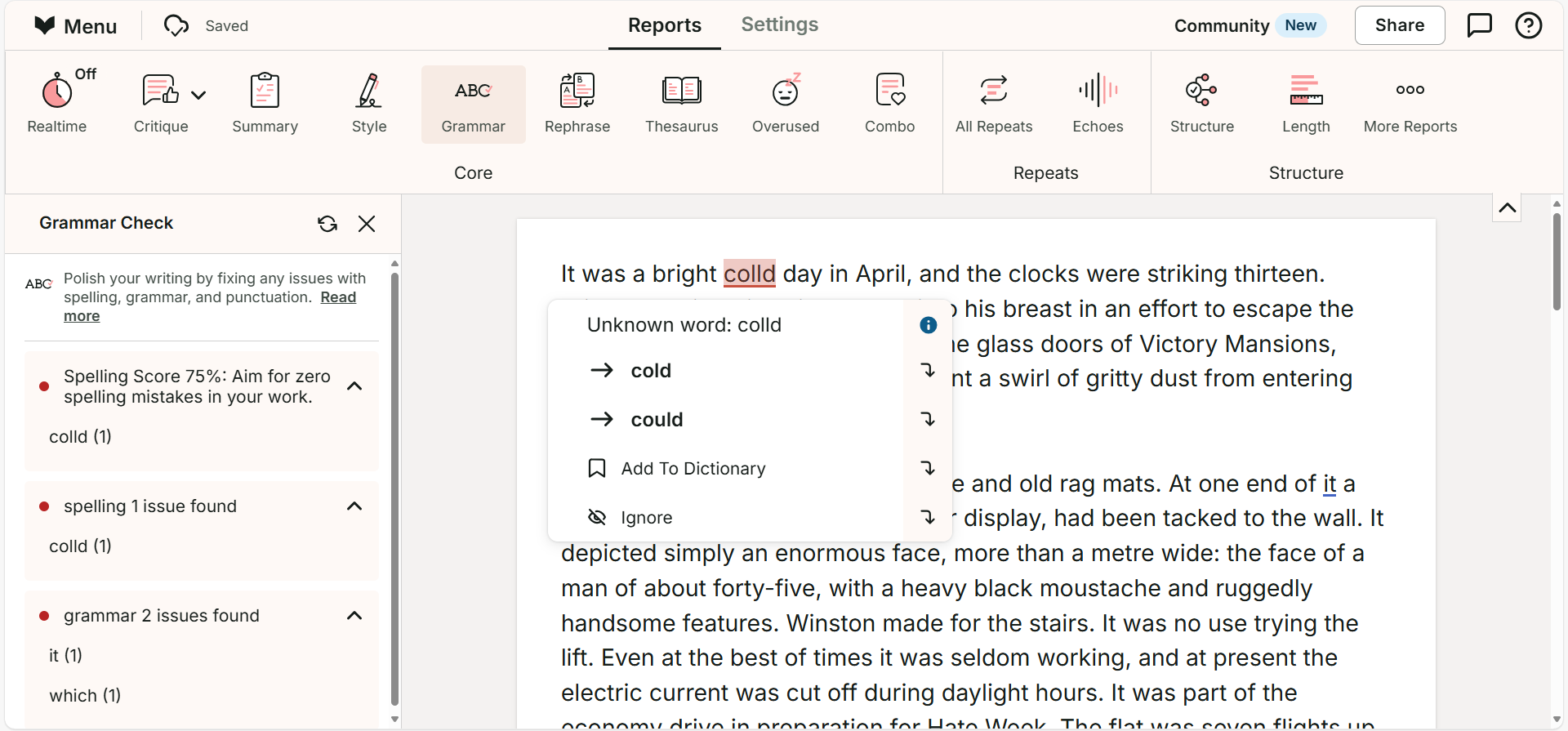This screenshot has width=1568, height=731.
Task: Run the Style report
Action: coord(369,104)
